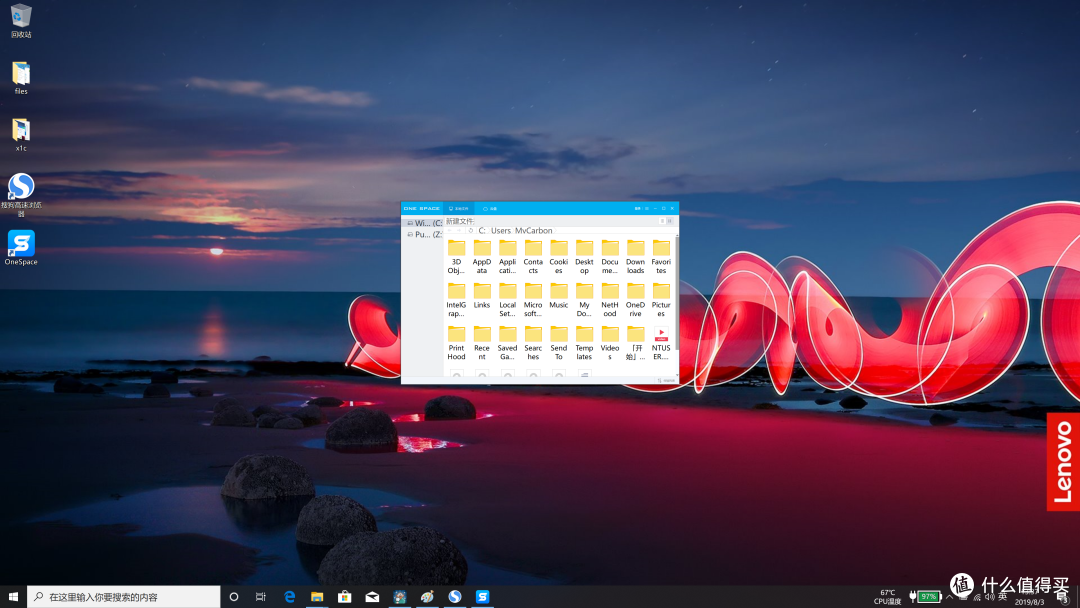Switch to the local files tab
This screenshot has width=1080, height=608.
point(459,208)
